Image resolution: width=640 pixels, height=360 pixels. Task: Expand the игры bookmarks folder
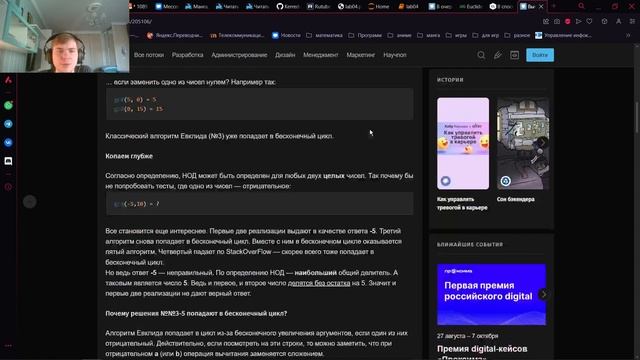point(456,36)
